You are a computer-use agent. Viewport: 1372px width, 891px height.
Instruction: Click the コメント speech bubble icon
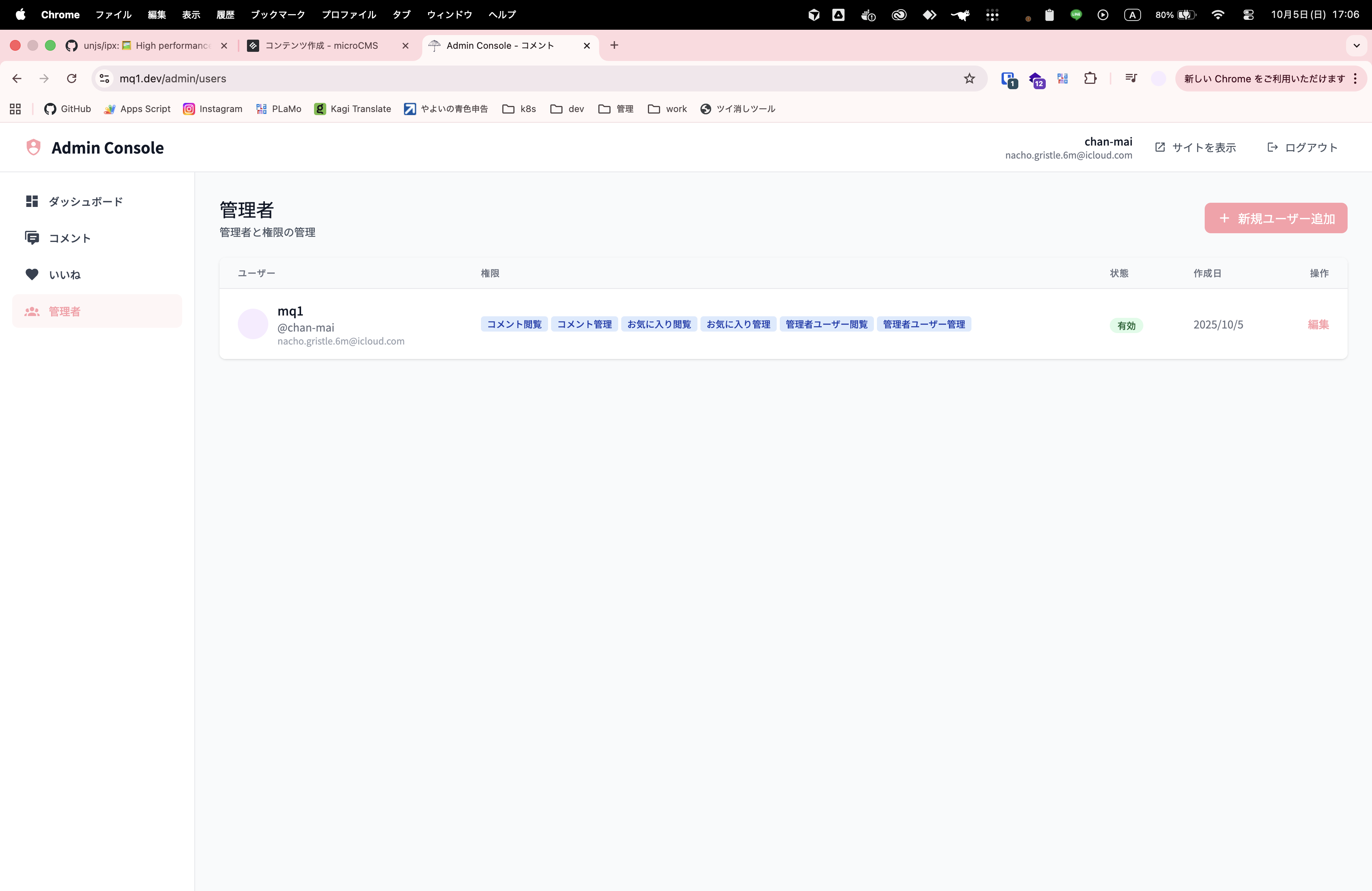tap(32, 237)
